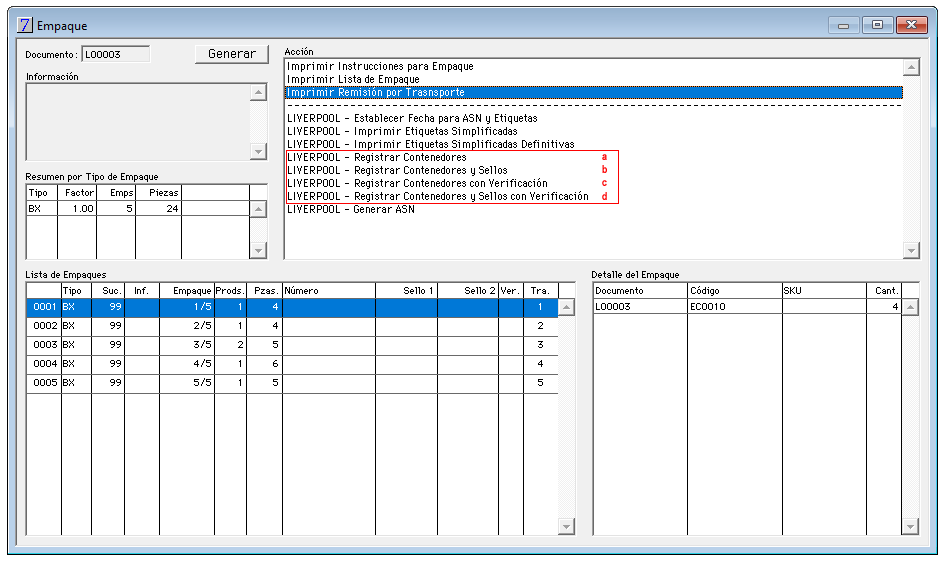This screenshot has height=561, width=945.
Task: Select package row 0004
Action: (x=292, y=364)
